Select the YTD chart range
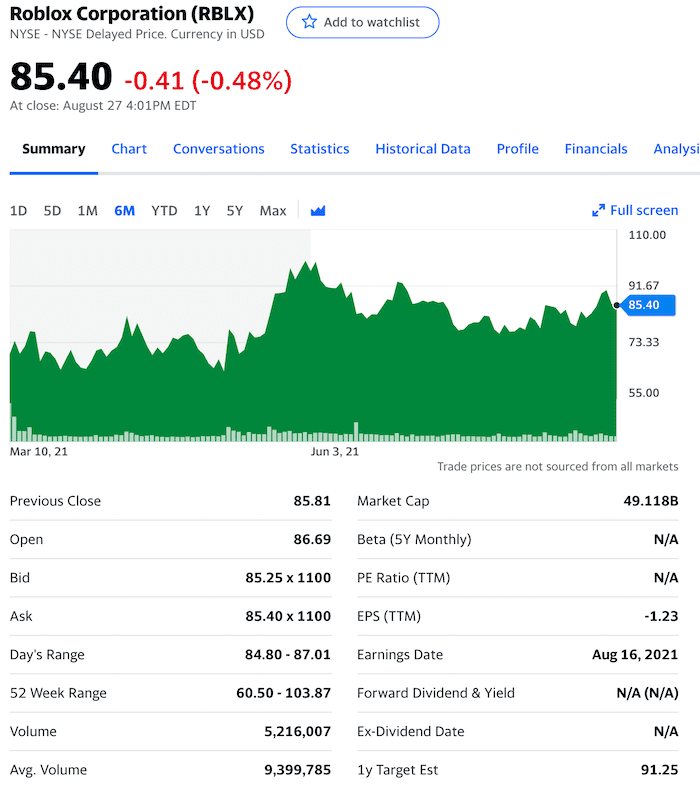 coord(164,210)
